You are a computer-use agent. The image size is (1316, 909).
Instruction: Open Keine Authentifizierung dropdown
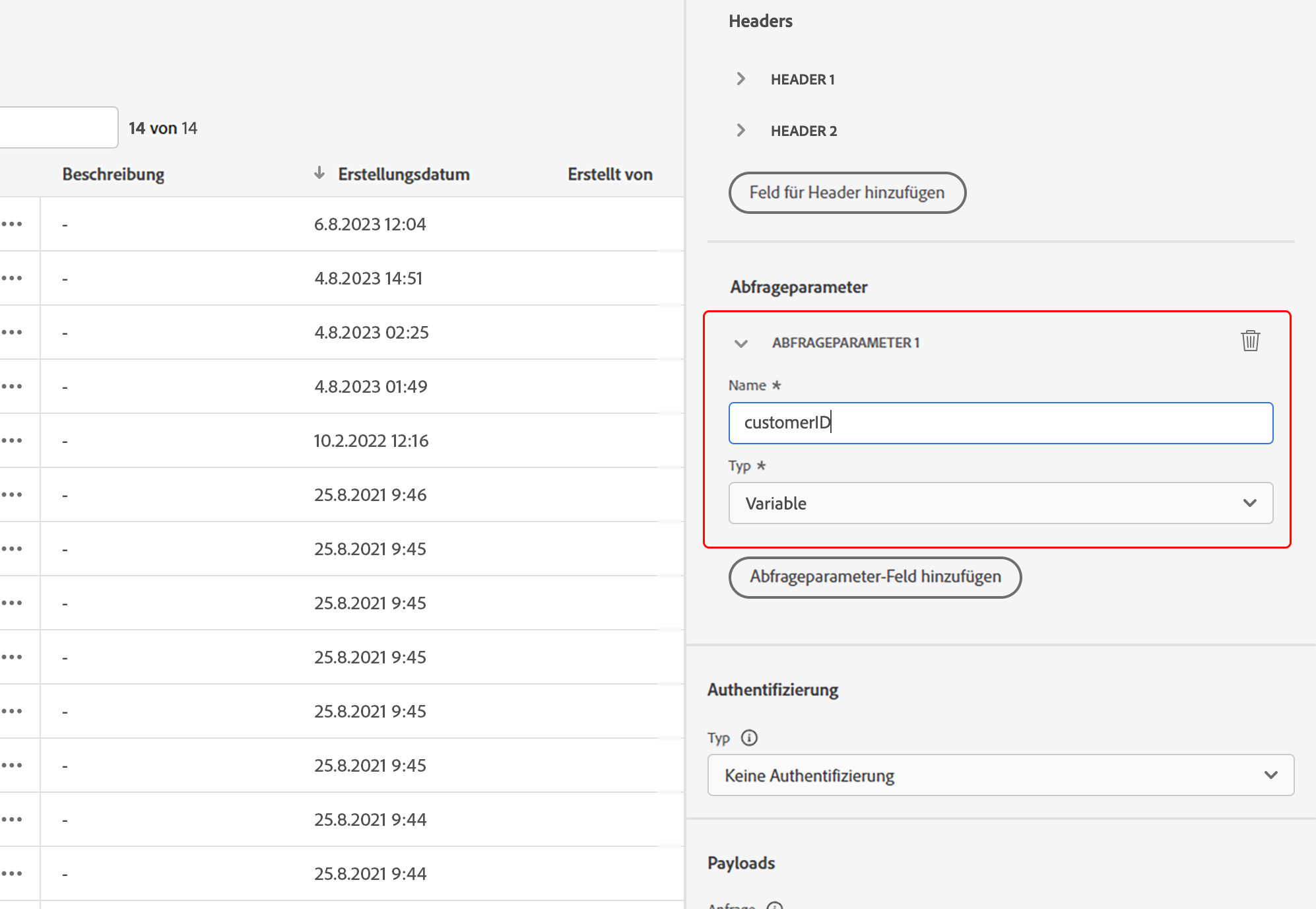coord(1000,775)
